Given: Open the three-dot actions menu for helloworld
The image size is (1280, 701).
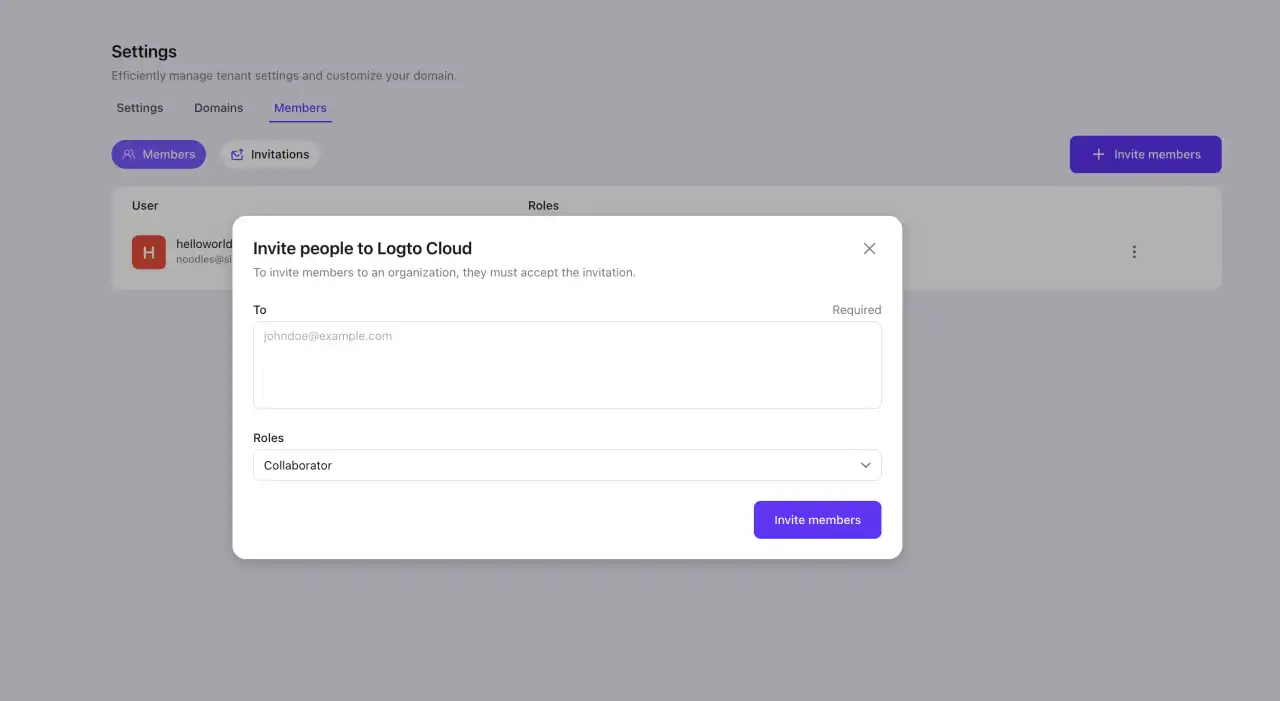Looking at the screenshot, I should (x=1134, y=252).
